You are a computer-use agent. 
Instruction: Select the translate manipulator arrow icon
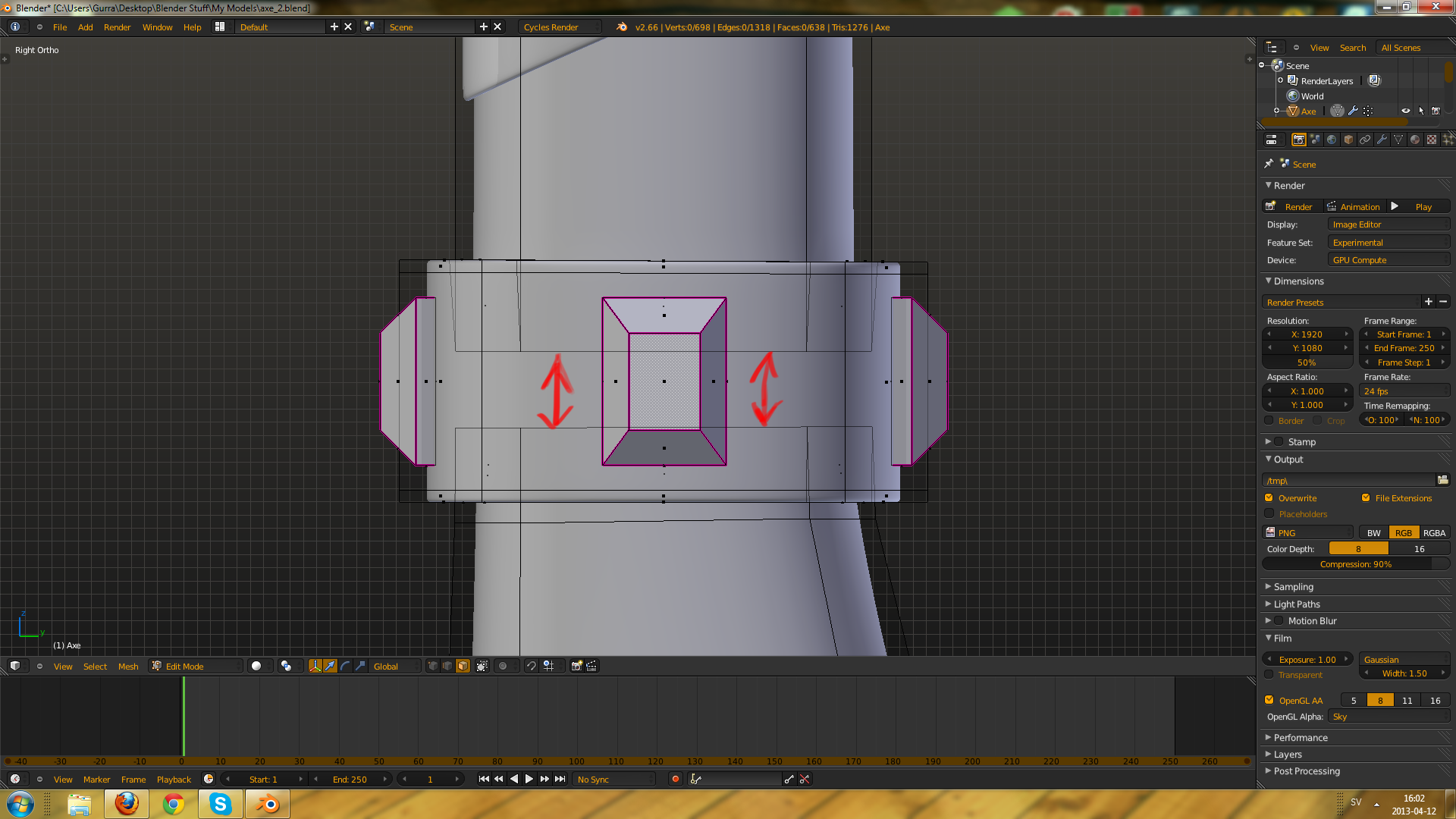pos(331,666)
